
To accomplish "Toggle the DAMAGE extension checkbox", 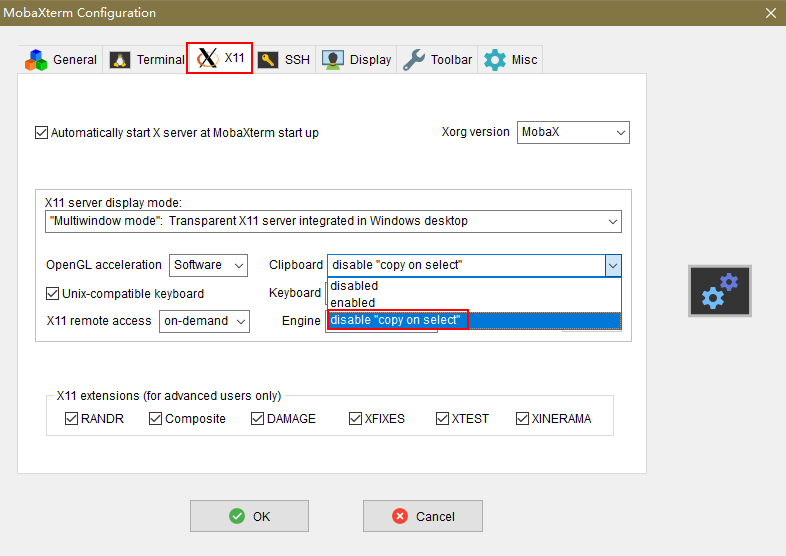I will pyautogui.click(x=257, y=418).
